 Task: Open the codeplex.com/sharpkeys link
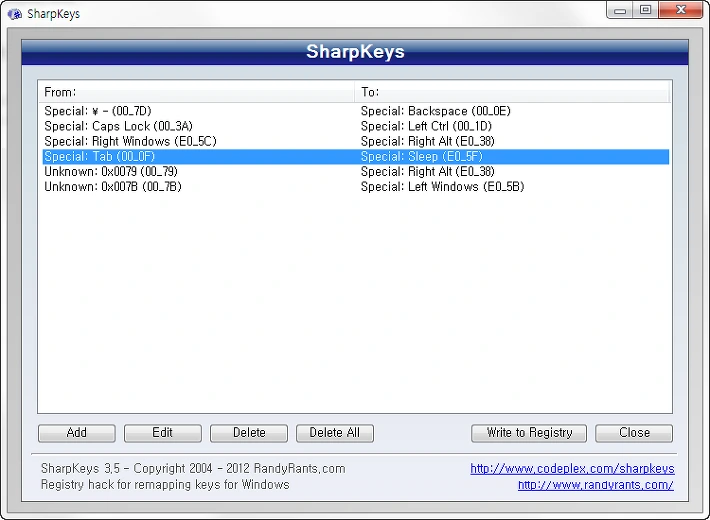click(x=572, y=468)
